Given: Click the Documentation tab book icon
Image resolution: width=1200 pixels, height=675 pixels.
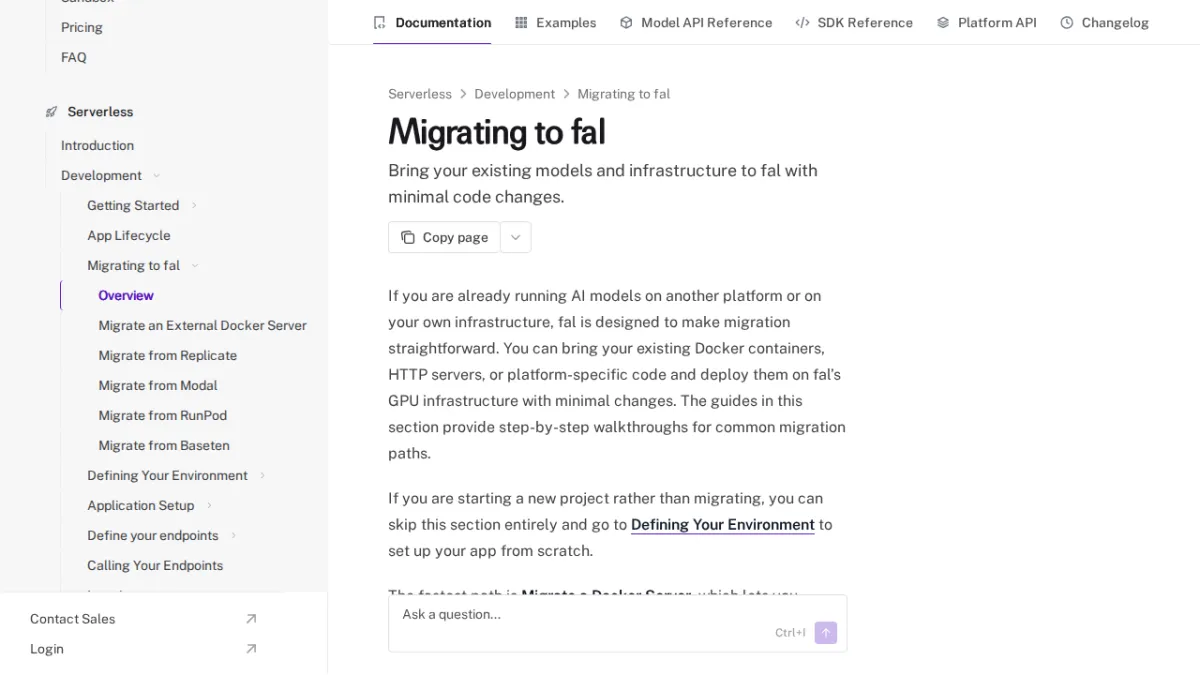Looking at the screenshot, I should 379,22.
